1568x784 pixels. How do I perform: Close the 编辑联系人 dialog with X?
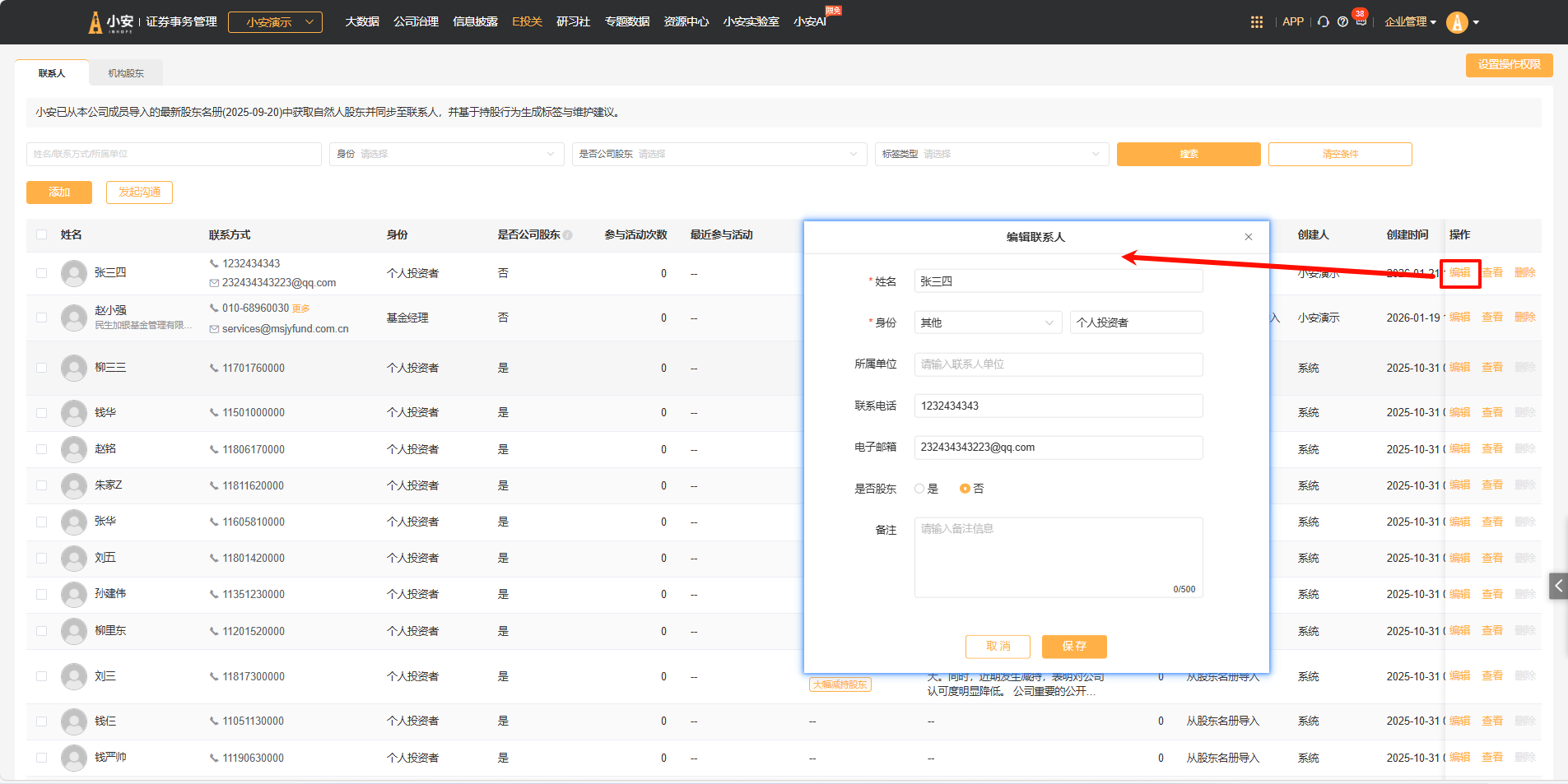(x=1249, y=237)
